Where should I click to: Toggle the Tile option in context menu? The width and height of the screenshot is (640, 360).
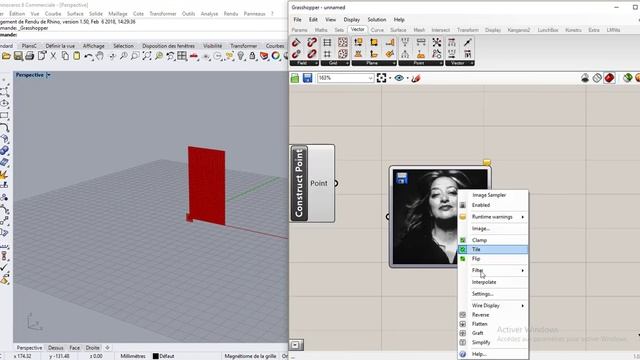493,249
